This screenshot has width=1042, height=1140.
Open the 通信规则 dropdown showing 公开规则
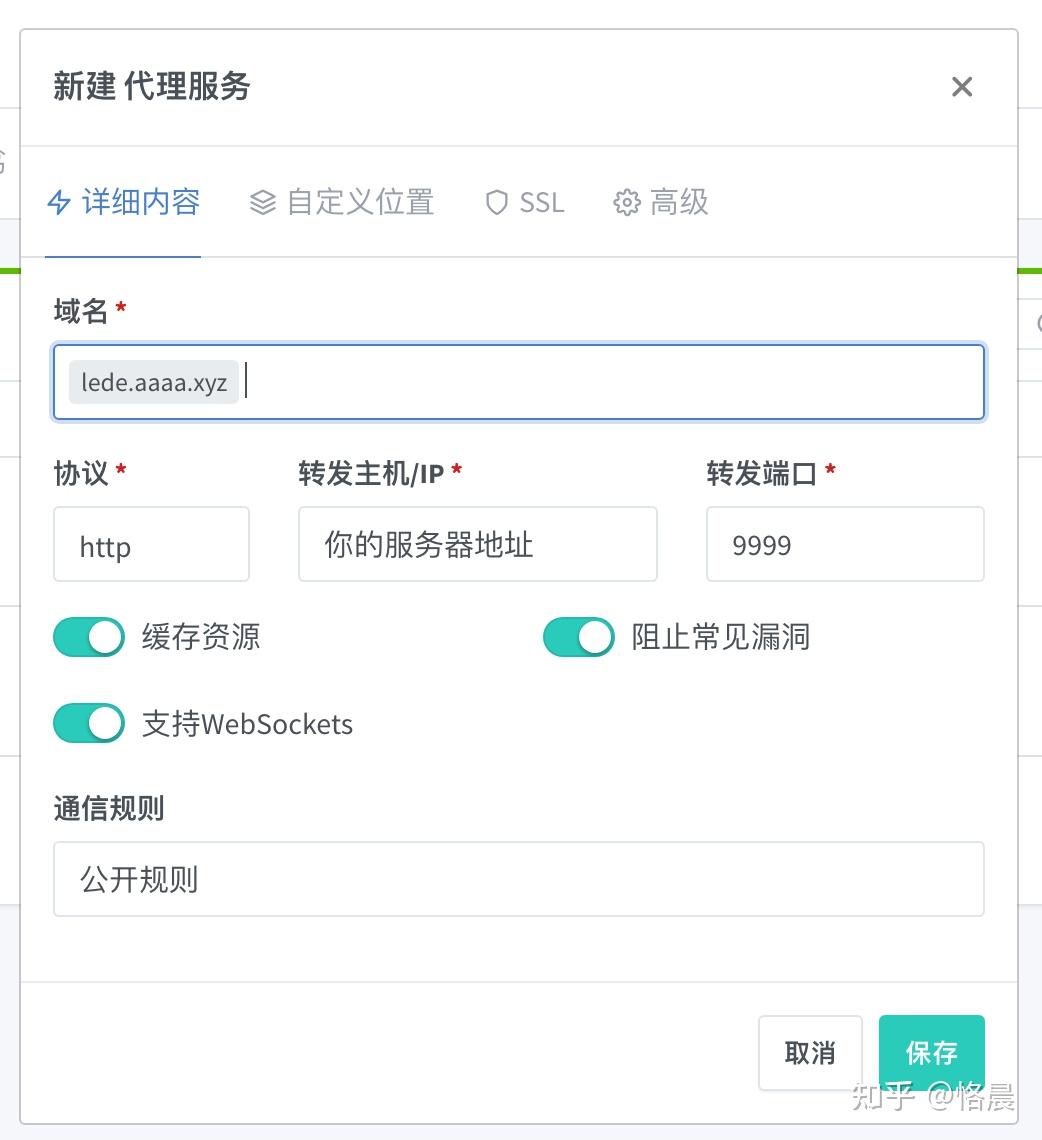[518, 879]
